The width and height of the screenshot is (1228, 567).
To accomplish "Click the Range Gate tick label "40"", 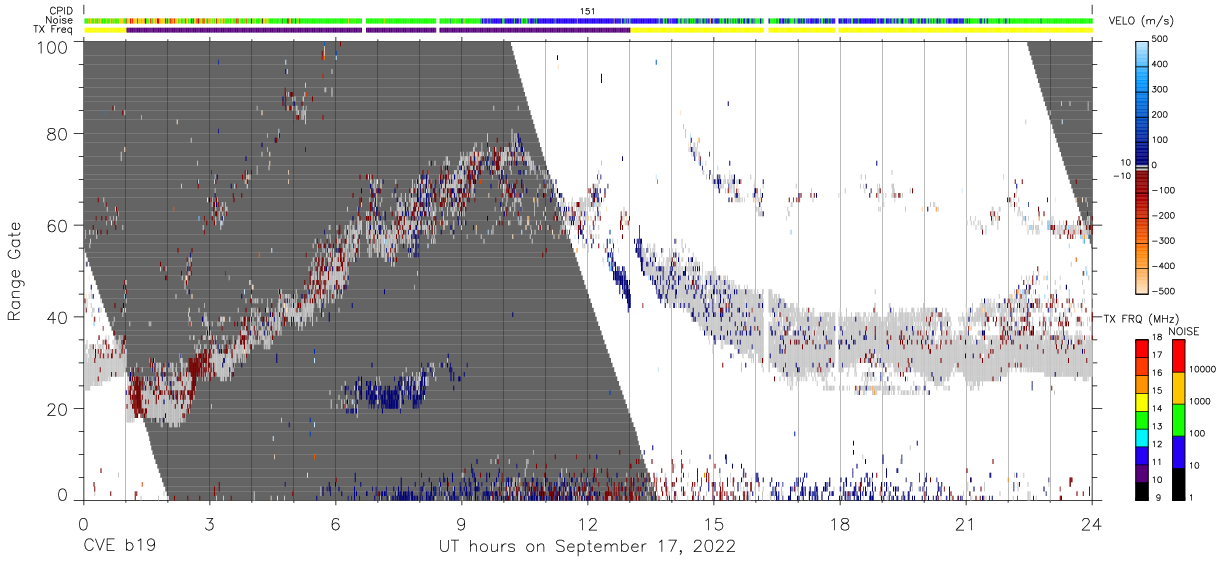I will (58, 317).
